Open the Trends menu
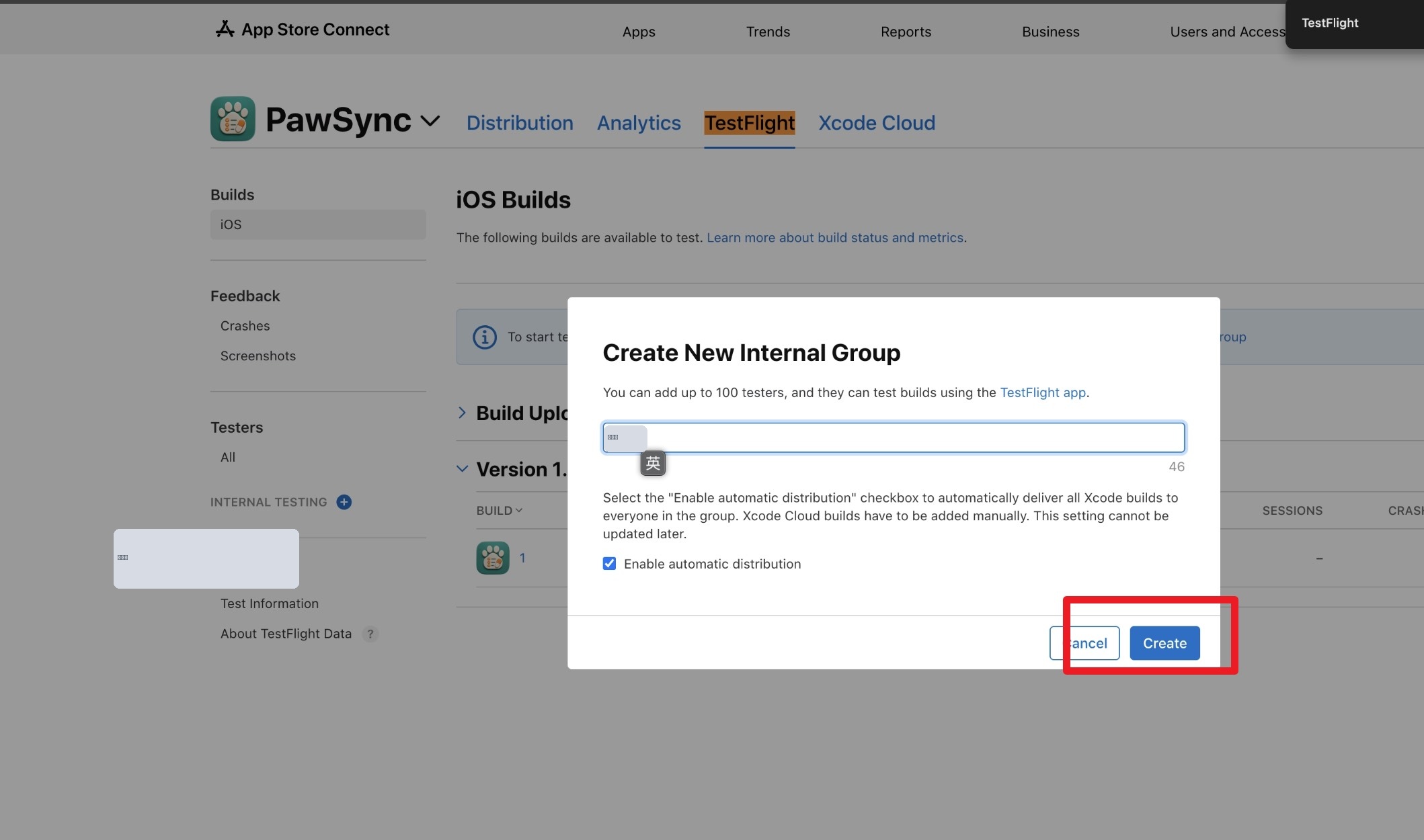This screenshot has width=1424, height=840. (x=768, y=32)
